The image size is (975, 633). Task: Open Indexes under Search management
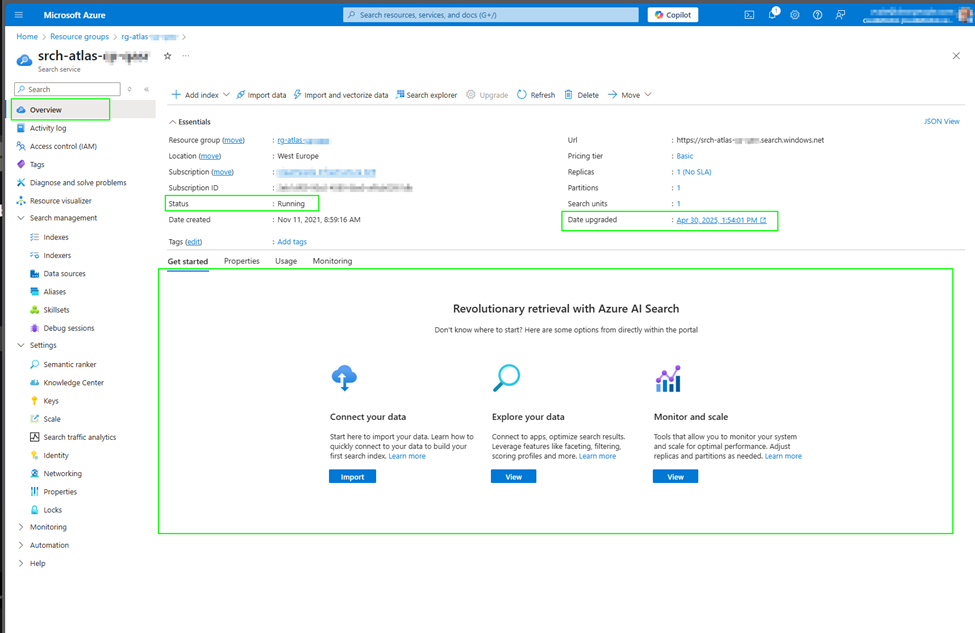(x=55, y=237)
